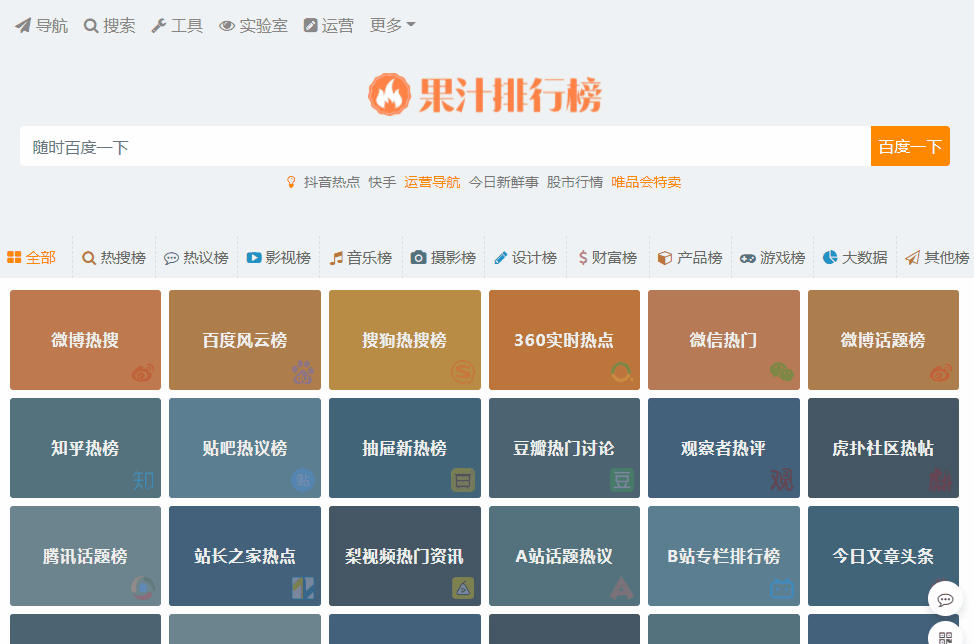Open the 虎扑社区热帖 card
Image resolution: width=974 pixels, height=644 pixels.
click(883, 448)
